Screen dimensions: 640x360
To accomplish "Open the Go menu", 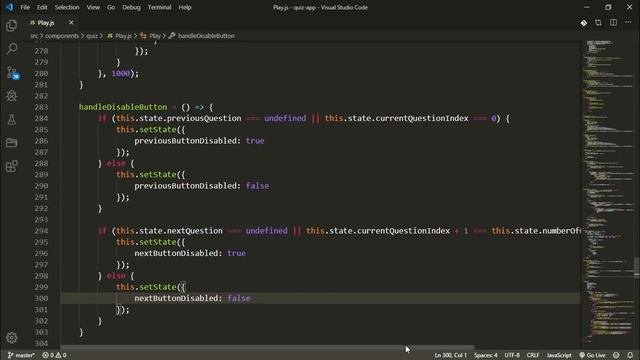I will coord(111,7).
